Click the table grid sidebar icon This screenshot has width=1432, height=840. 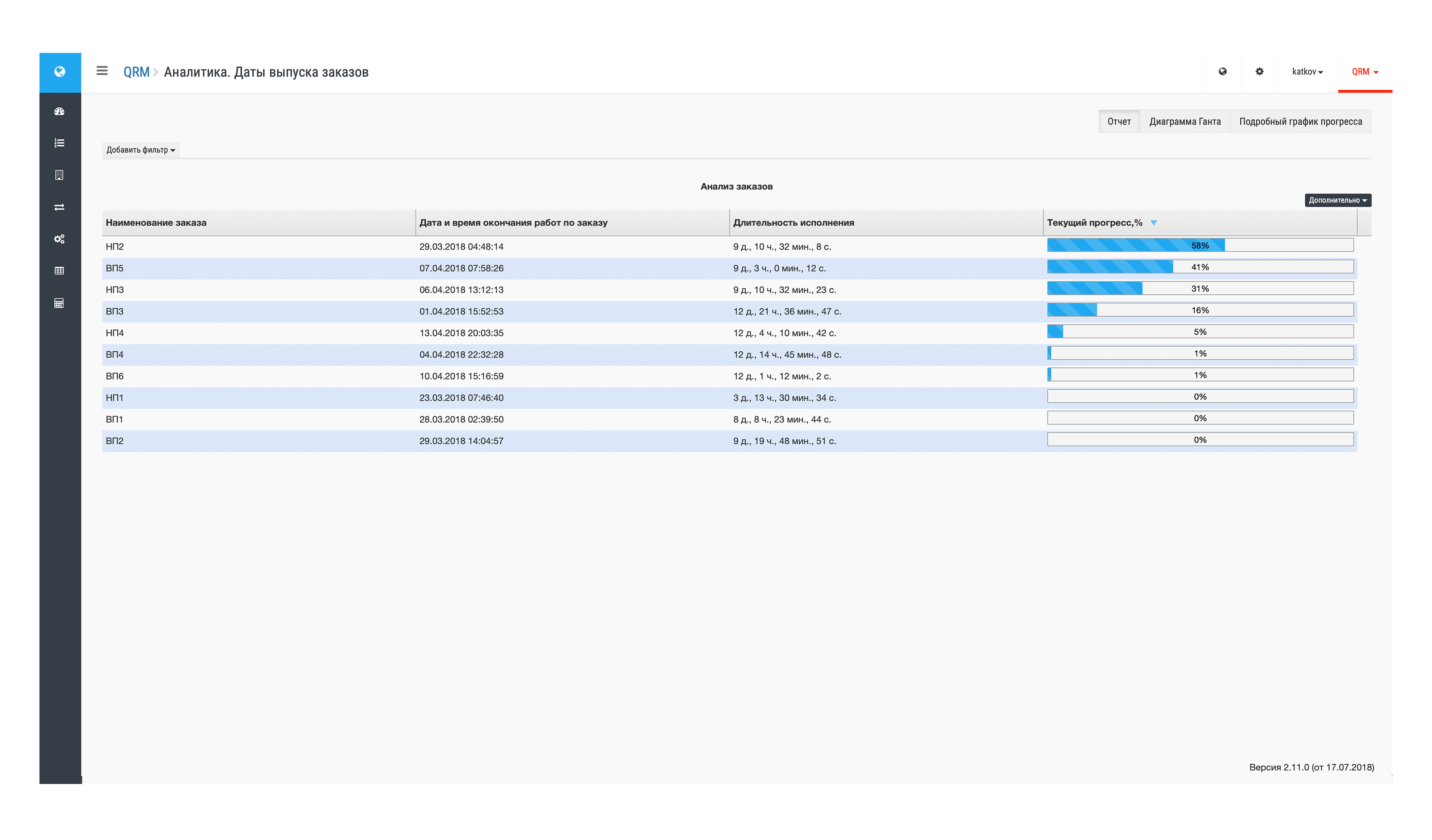click(59, 271)
